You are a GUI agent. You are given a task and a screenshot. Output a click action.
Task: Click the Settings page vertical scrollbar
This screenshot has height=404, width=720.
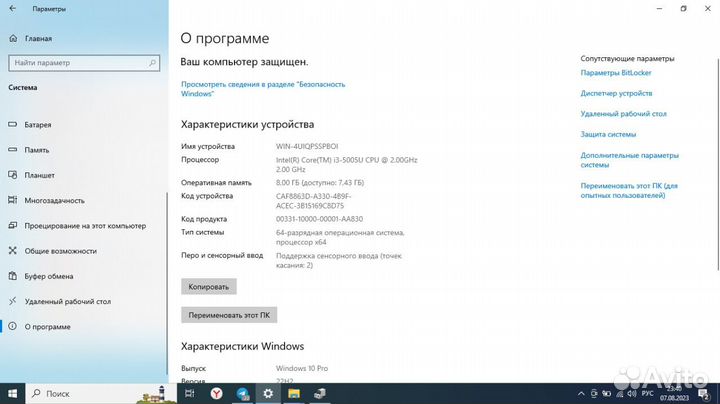pos(718,164)
